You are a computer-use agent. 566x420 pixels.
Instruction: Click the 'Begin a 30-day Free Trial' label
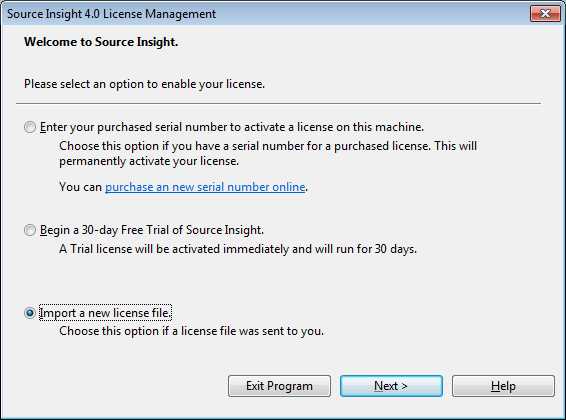[x=152, y=230]
